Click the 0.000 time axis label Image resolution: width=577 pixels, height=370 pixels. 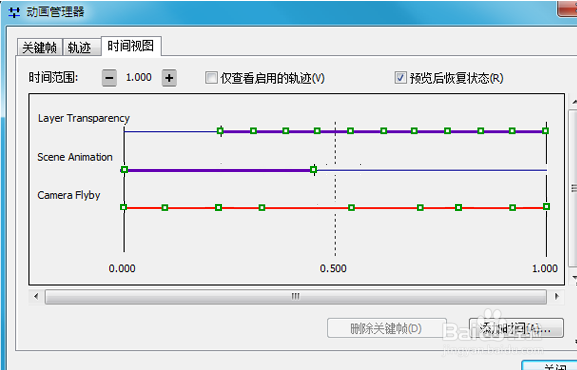(x=122, y=268)
